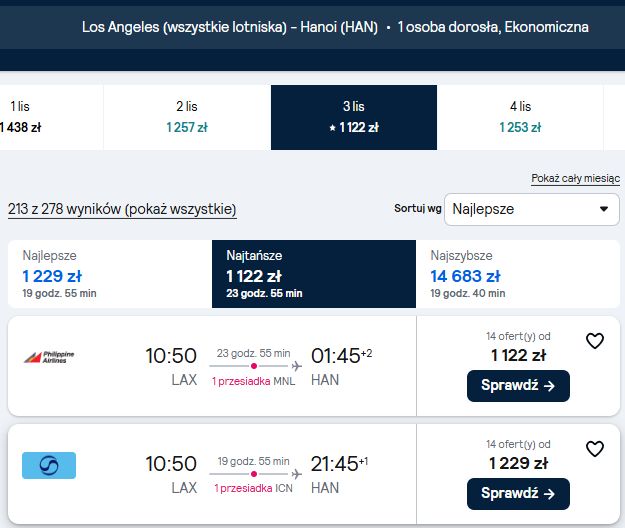This screenshot has height=528, width=625.
Task: Click the star icon on the 3 lis date
Action: pos(332,128)
